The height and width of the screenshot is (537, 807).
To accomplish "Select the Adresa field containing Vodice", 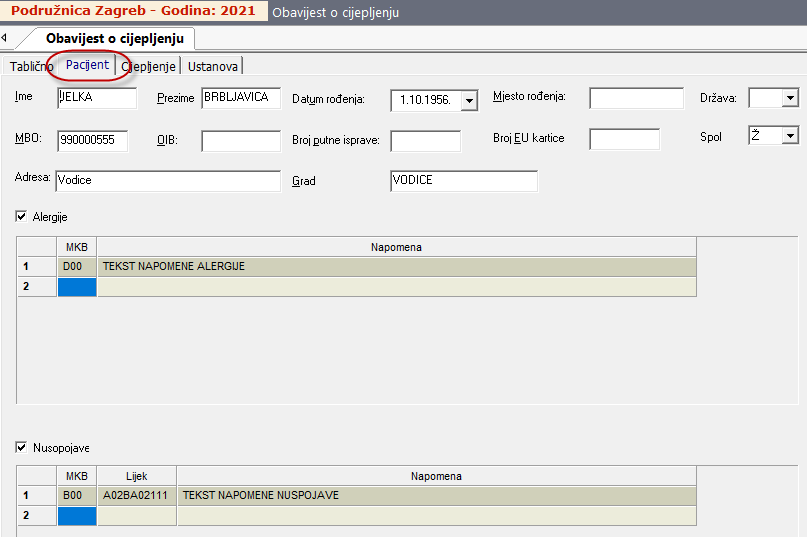I will 168,181.
